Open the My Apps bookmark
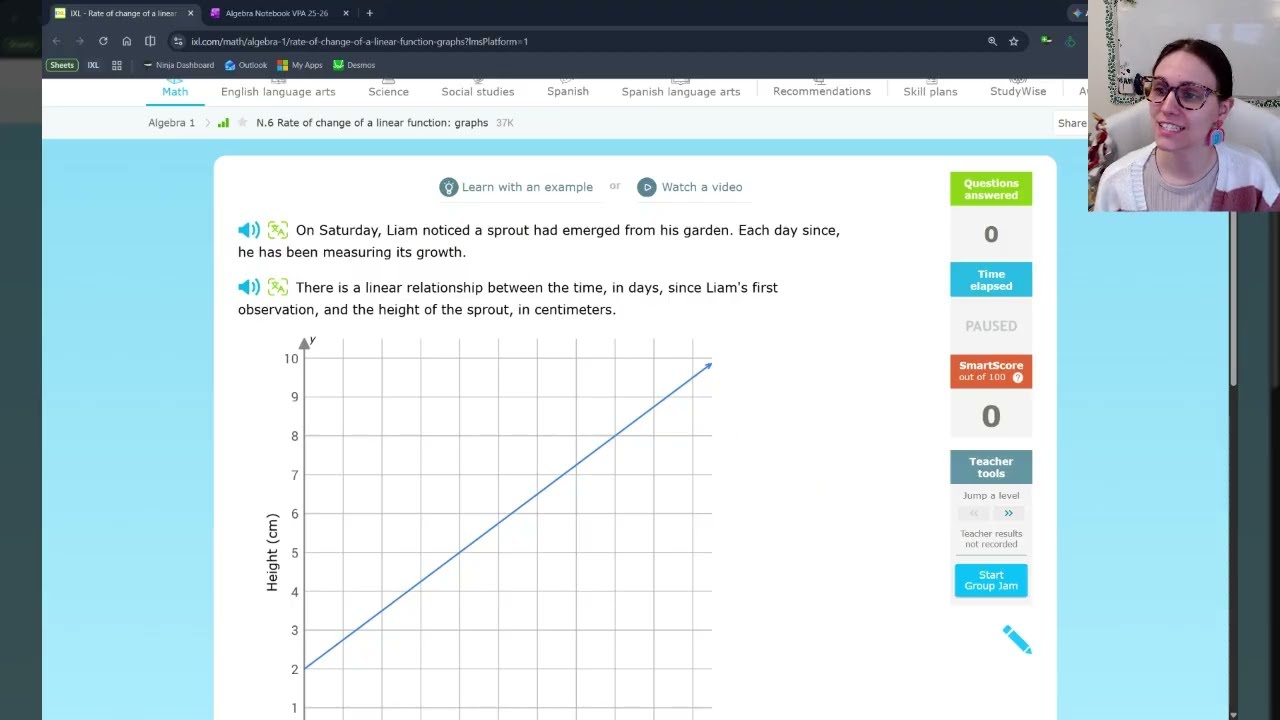Image resolution: width=1280 pixels, height=720 pixels. click(x=300, y=65)
